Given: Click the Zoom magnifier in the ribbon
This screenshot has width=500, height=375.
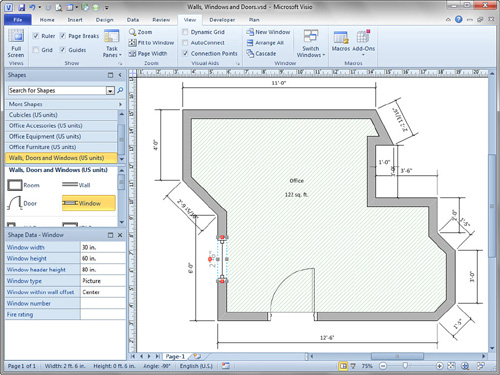Looking at the screenshot, I should [140, 32].
